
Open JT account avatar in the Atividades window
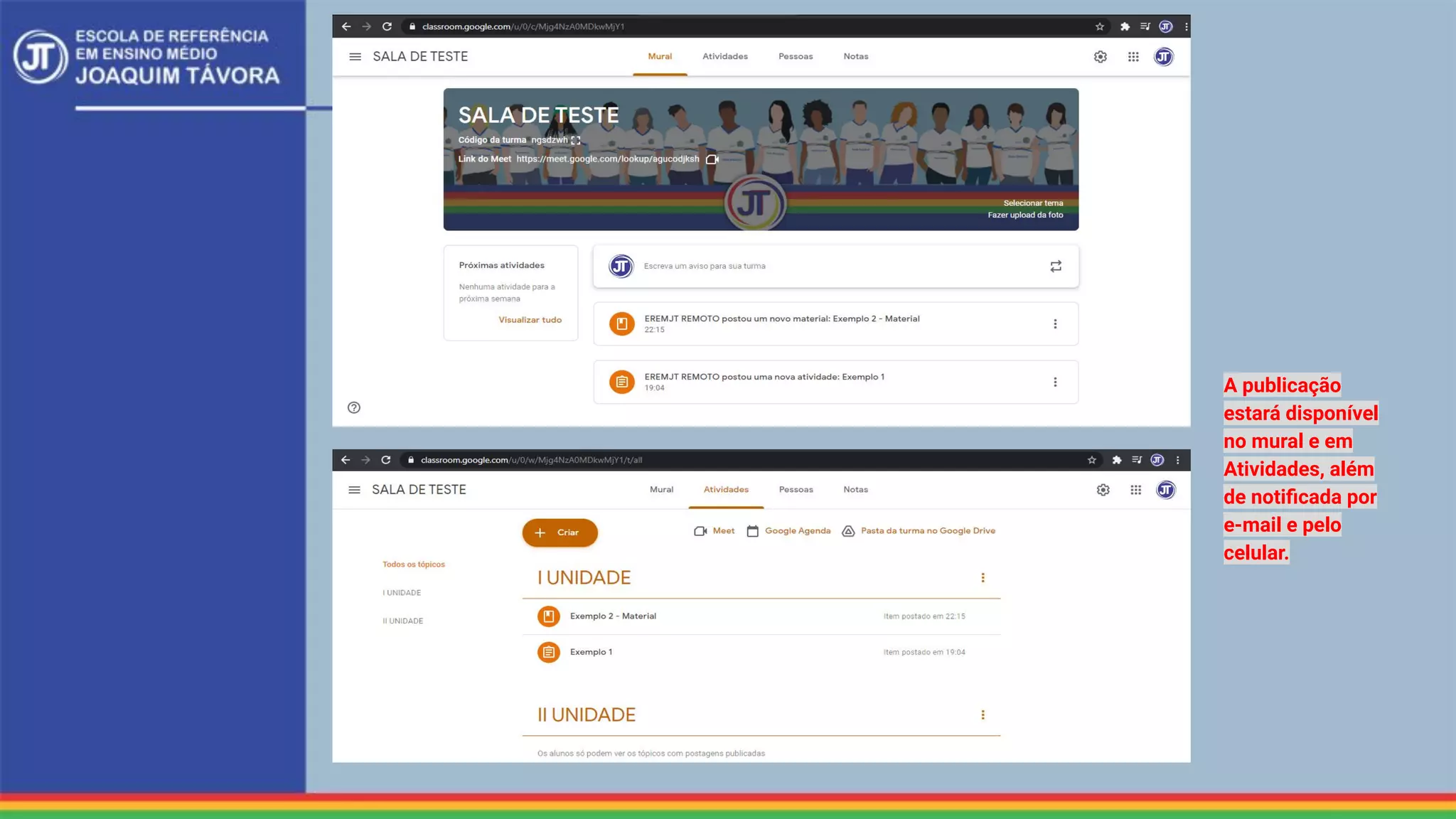[x=1166, y=490]
